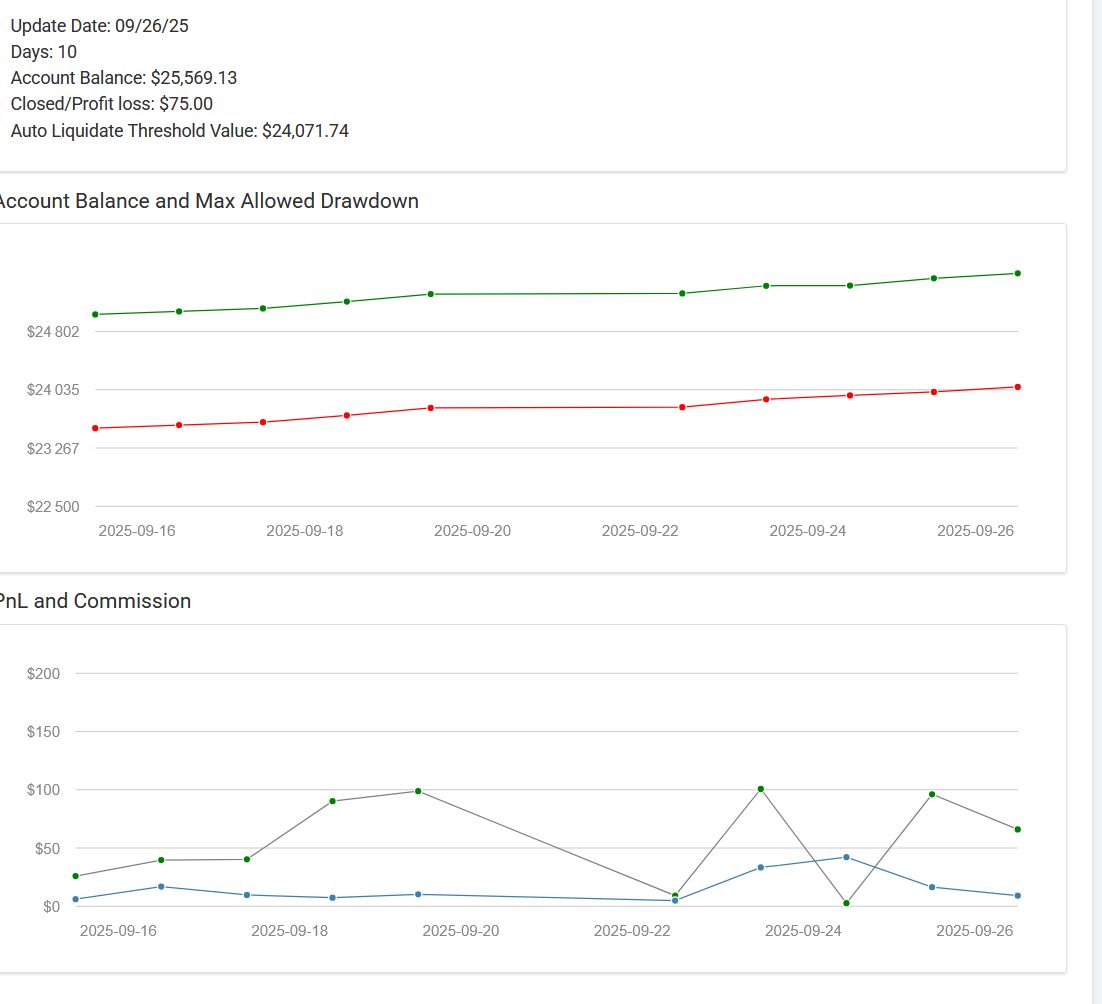Click the last blue commission data point

(x=1017, y=895)
